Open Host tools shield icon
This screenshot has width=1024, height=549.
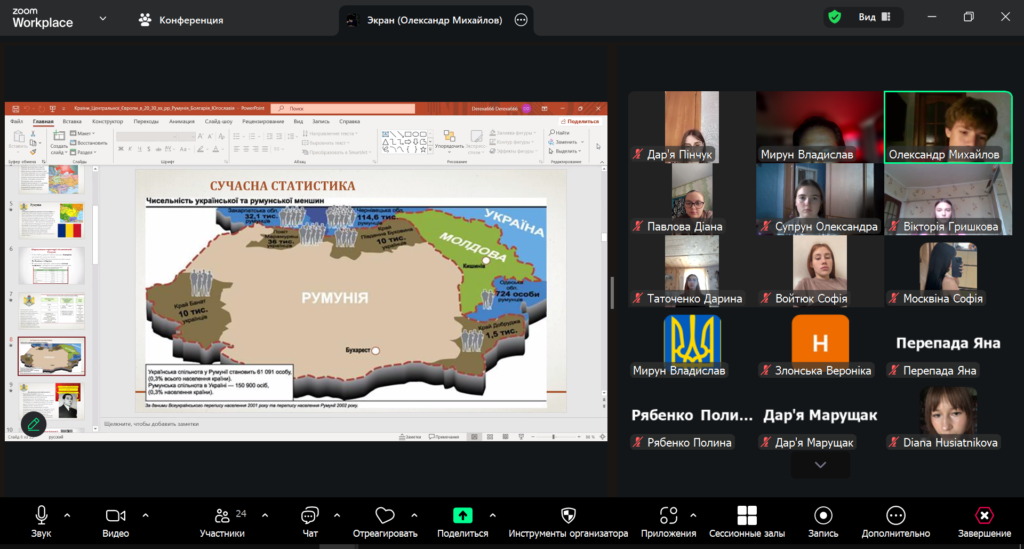click(x=568, y=516)
